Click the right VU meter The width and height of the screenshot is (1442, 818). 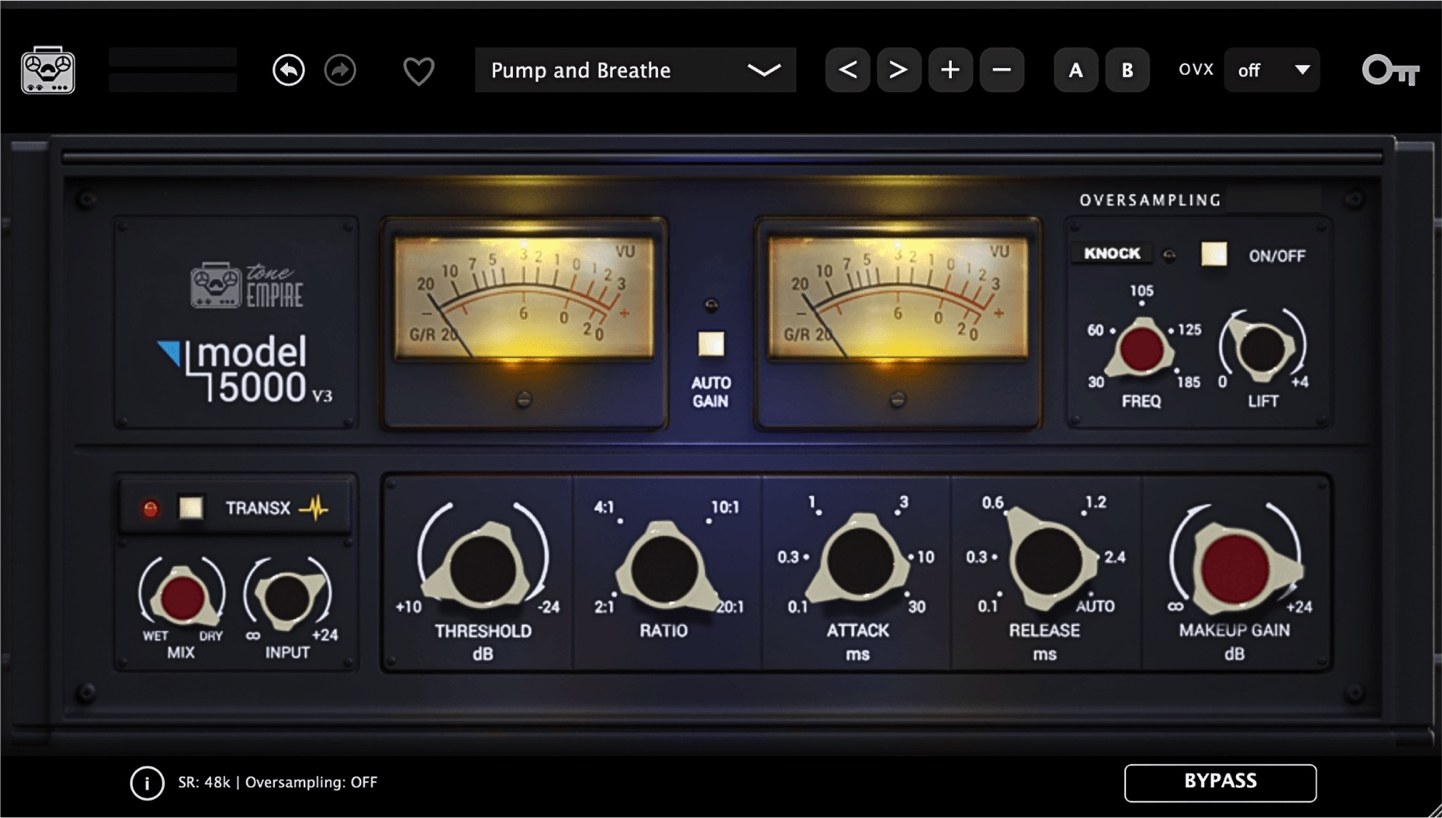(897, 299)
